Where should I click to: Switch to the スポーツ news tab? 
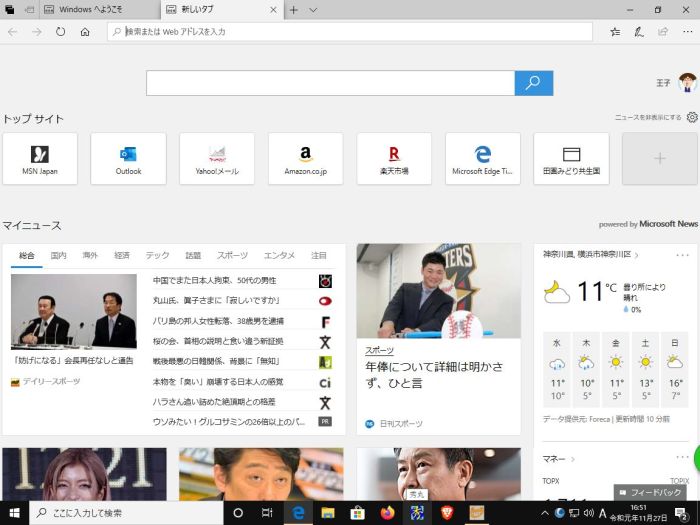232,256
